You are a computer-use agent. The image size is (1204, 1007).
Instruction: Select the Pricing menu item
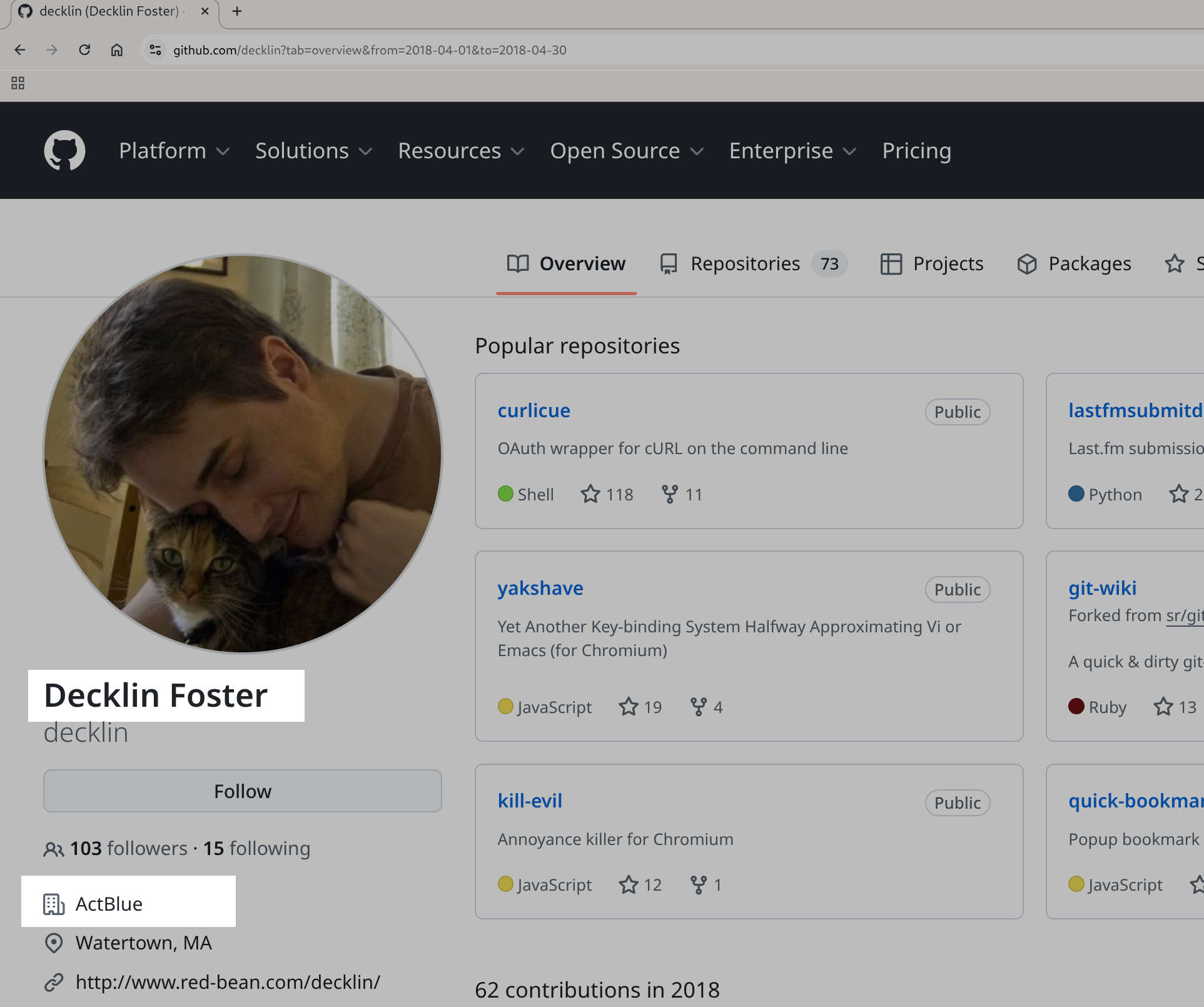coord(916,150)
